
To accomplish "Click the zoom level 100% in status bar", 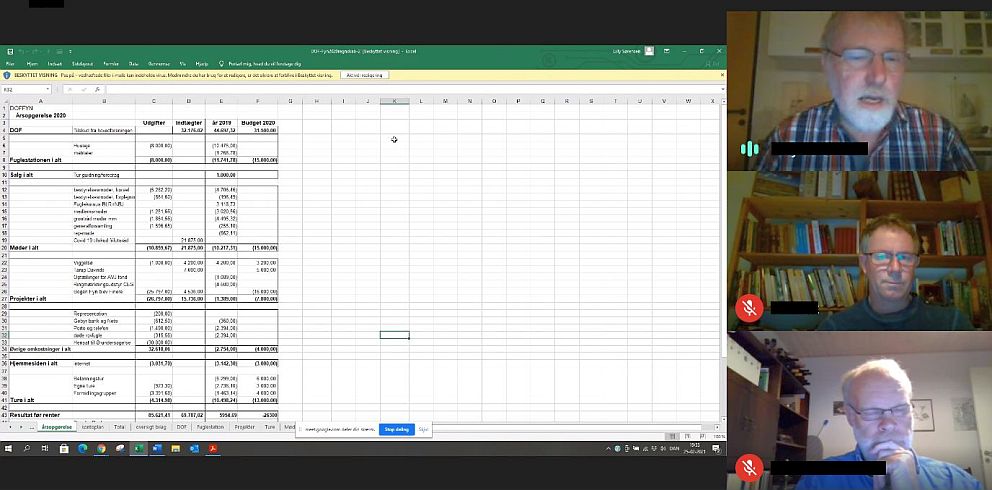I will click(719, 436).
